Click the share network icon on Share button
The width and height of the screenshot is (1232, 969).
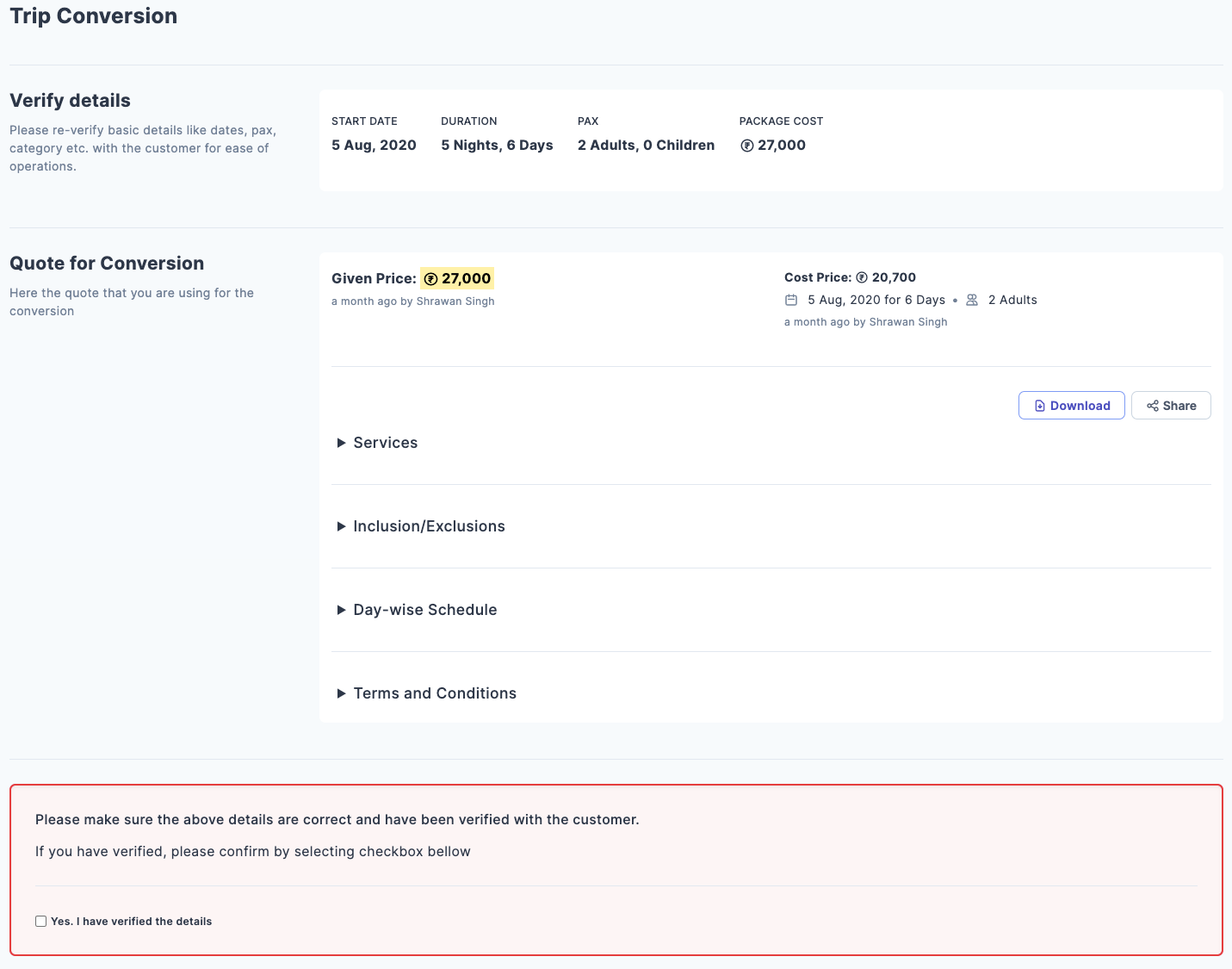click(1151, 405)
